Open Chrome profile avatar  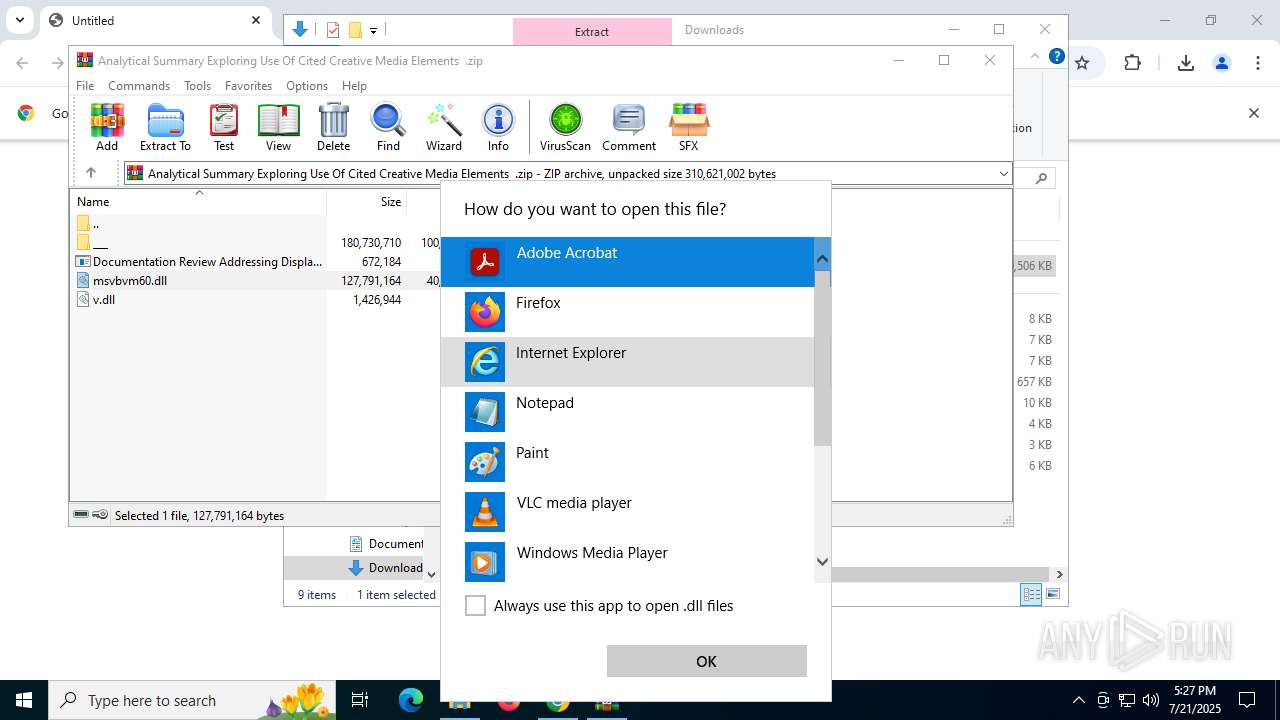coord(1222,63)
